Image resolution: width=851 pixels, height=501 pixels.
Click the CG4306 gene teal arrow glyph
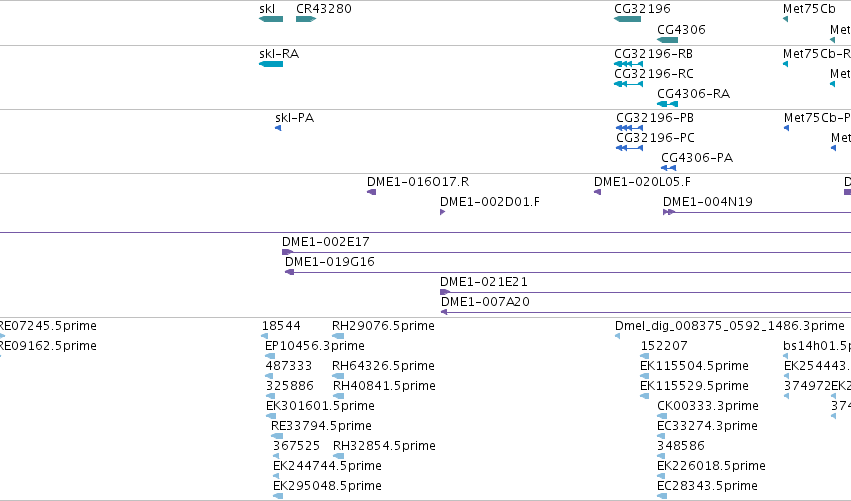668,40
